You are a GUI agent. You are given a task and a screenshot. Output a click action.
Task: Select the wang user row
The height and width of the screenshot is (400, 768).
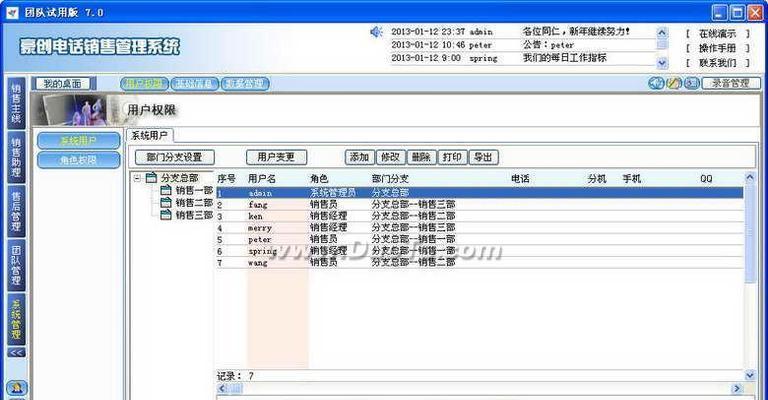coord(480,263)
